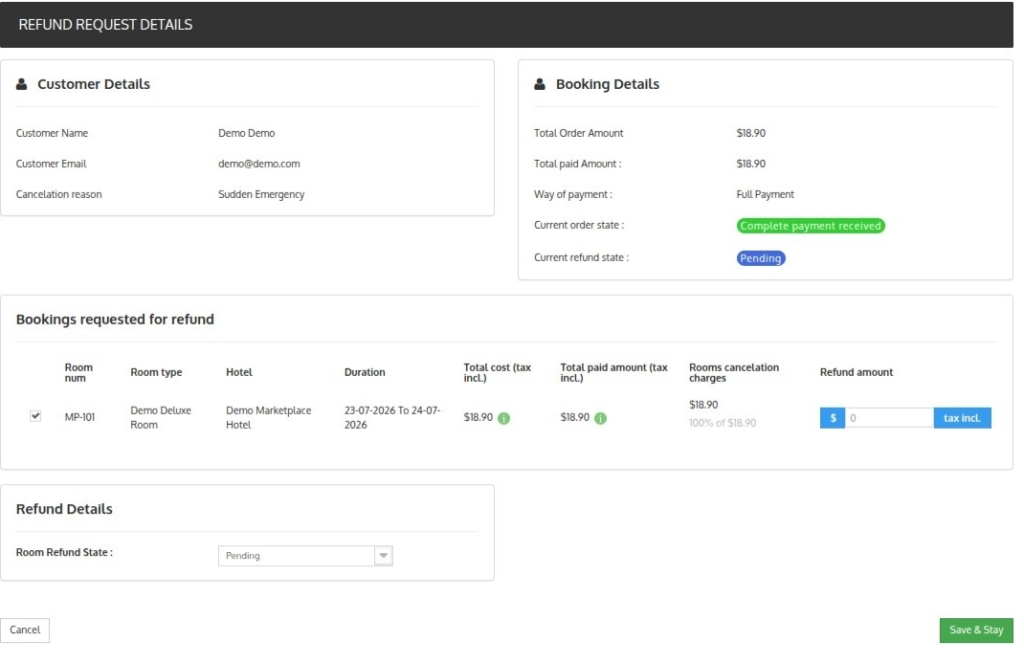Click info icon next to Total cost
This screenshot has width=1024, height=663.
[504, 418]
